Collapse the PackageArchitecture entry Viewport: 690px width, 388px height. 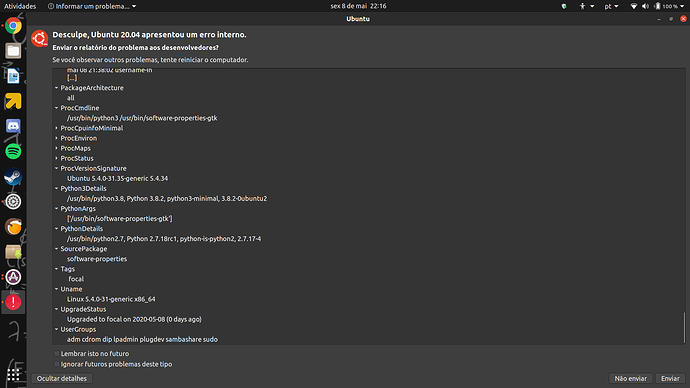(x=56, y=88)
